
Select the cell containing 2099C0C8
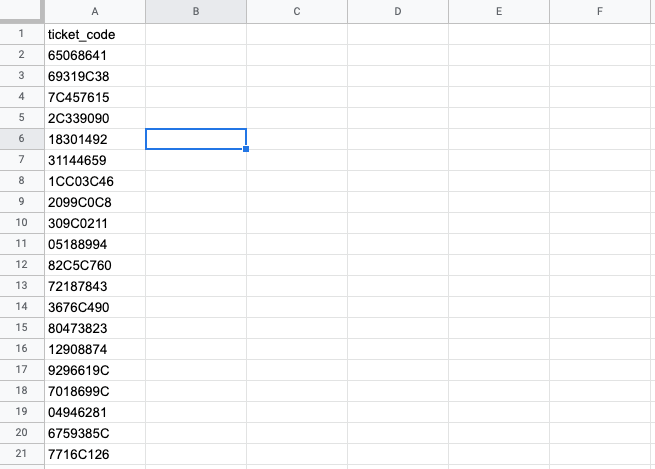(95, 202)
